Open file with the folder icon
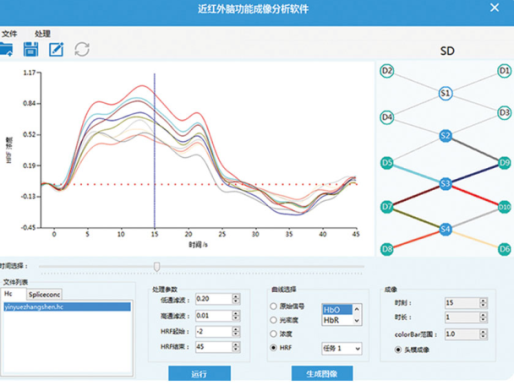This screenshot has height=385, width=514. pyautogui.click(x=6, y=49)
